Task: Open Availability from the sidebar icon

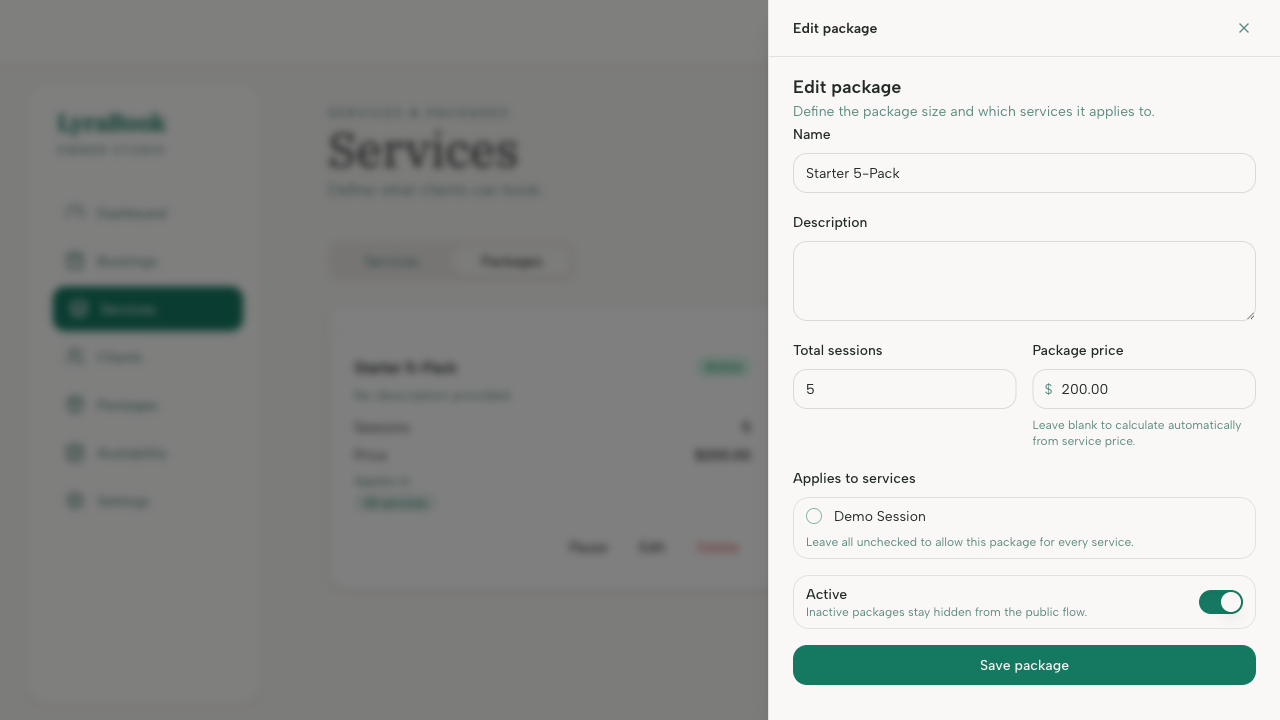Action: click(74, 453)
